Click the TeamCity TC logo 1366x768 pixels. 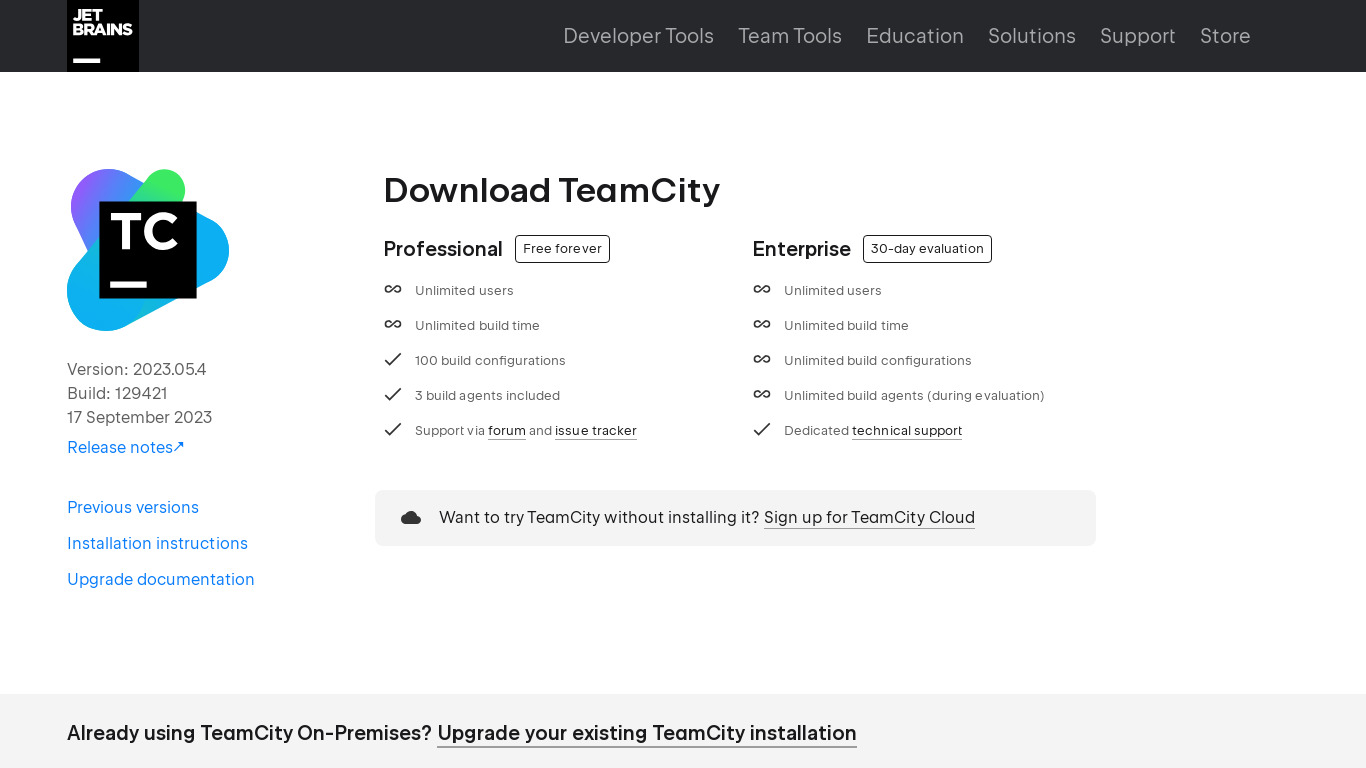(x=148, y=250)
